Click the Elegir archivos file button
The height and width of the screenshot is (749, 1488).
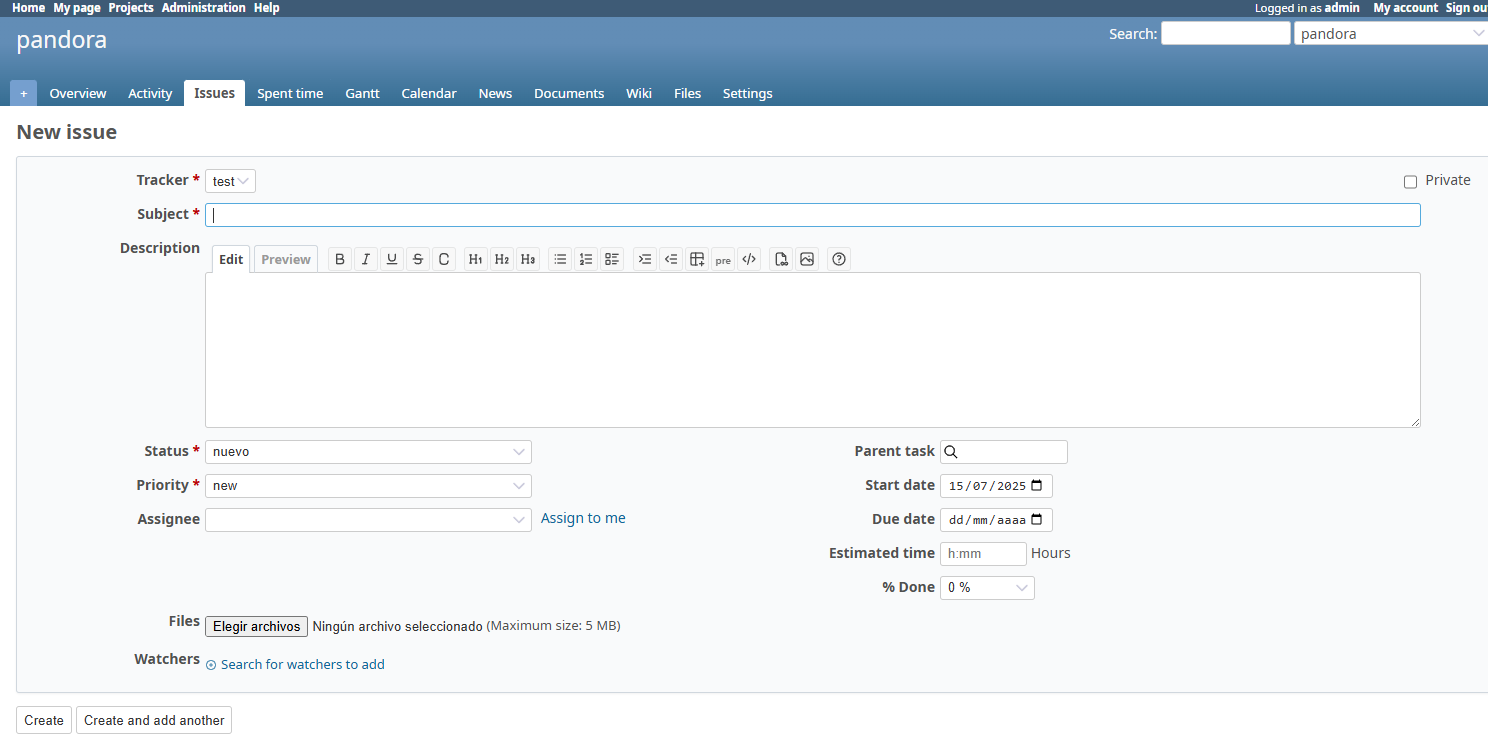(257, 626)
